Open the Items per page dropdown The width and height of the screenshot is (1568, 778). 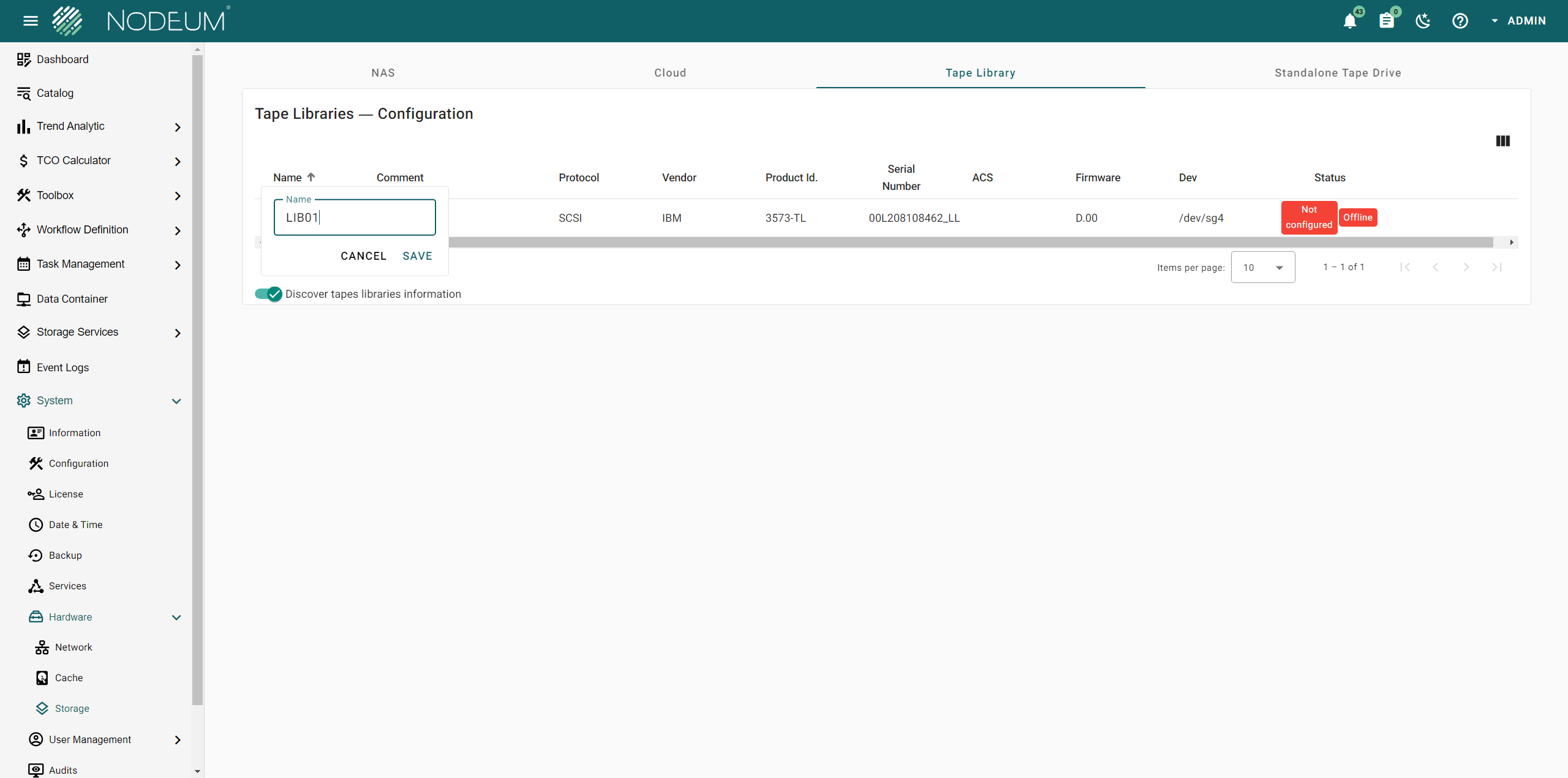click(1263, 267)
